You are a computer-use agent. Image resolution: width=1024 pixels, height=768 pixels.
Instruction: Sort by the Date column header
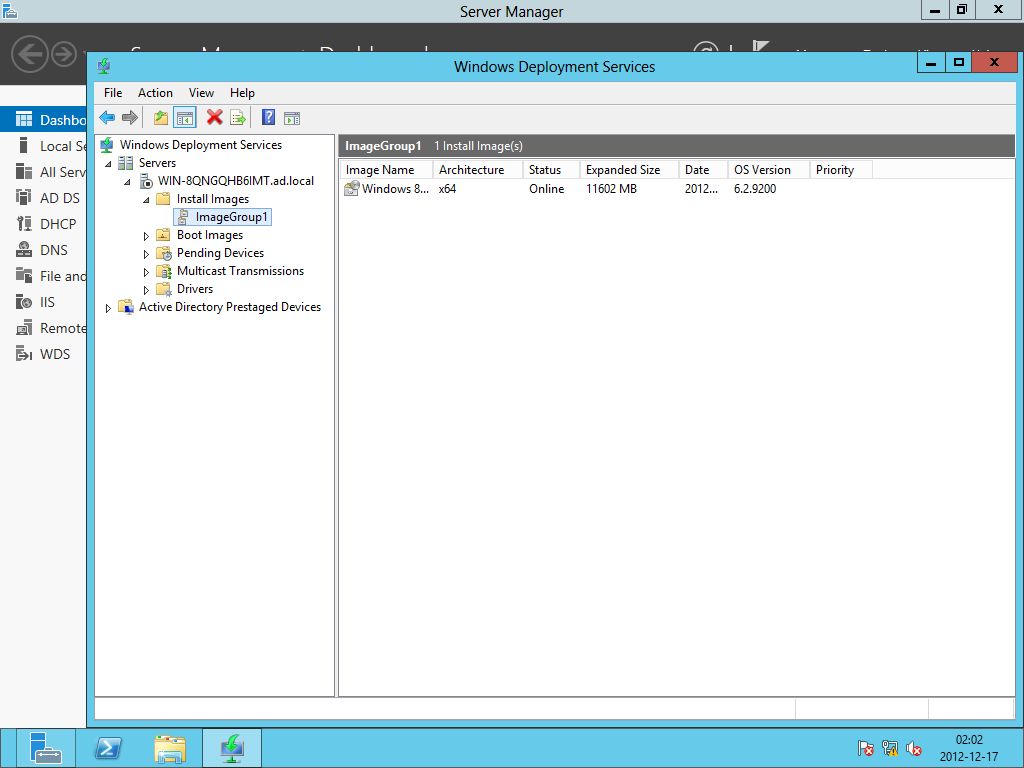point(703,170)
